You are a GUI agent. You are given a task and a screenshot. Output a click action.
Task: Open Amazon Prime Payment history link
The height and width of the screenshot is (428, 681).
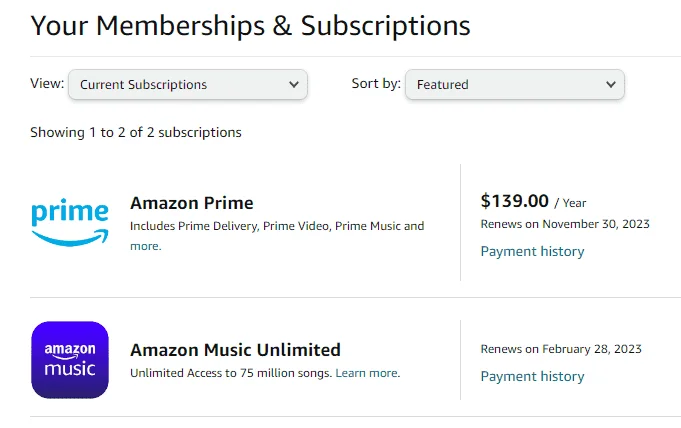click(x=532, y=251)
